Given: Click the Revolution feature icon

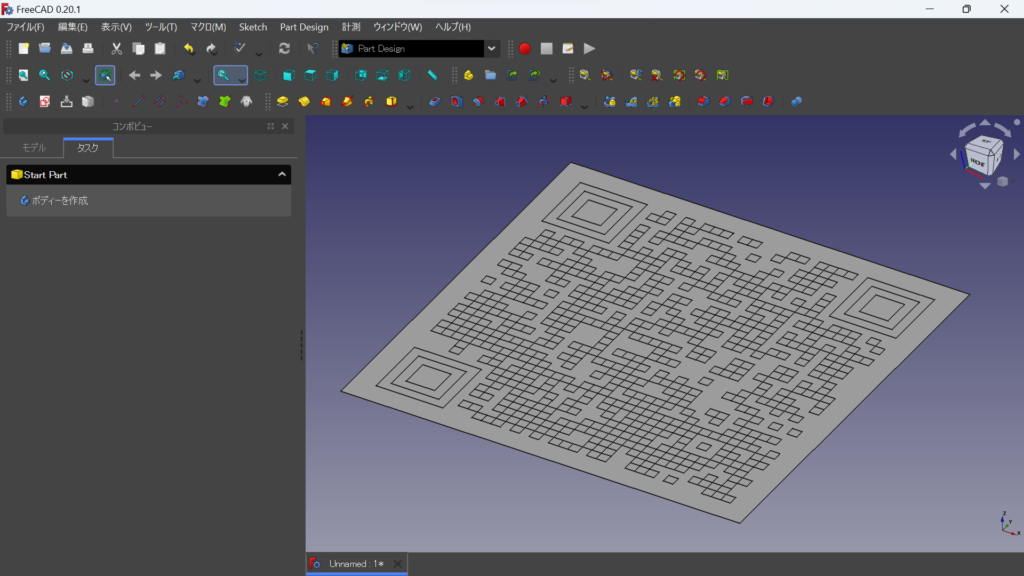Looking at the screenshot, I should (x=304, y=101).
